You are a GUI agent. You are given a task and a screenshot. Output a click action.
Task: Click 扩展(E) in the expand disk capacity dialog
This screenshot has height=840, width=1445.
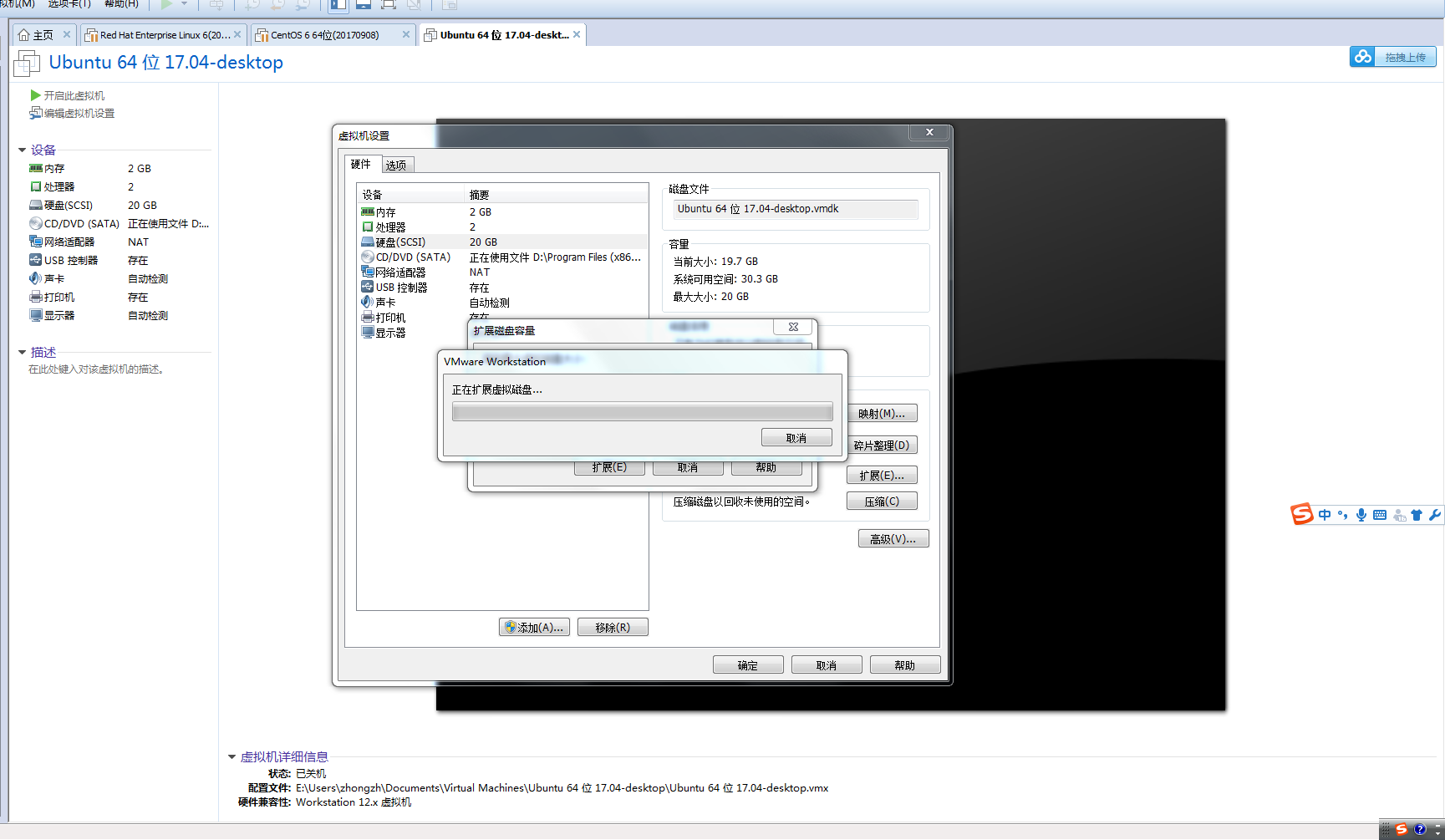pyautogui.click(x=609, y=468)
